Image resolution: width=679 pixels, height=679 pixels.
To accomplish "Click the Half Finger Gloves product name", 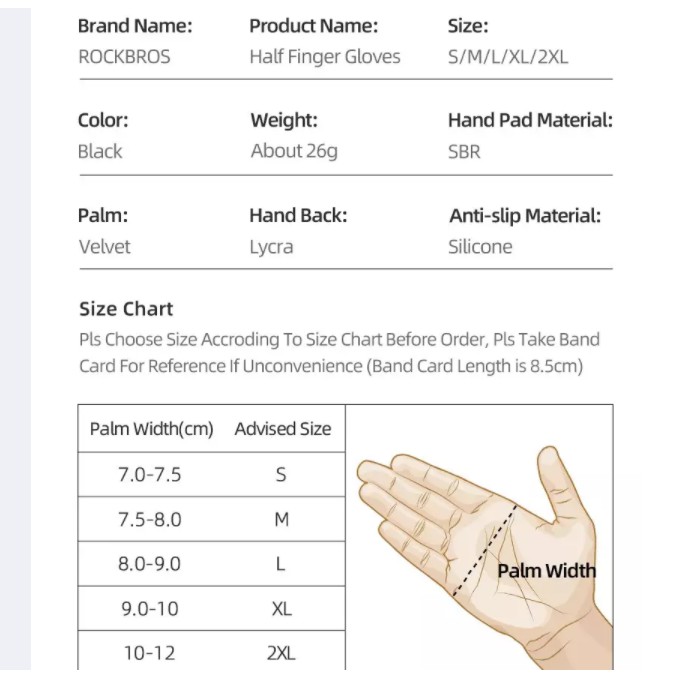I will (x=325, y=57).
